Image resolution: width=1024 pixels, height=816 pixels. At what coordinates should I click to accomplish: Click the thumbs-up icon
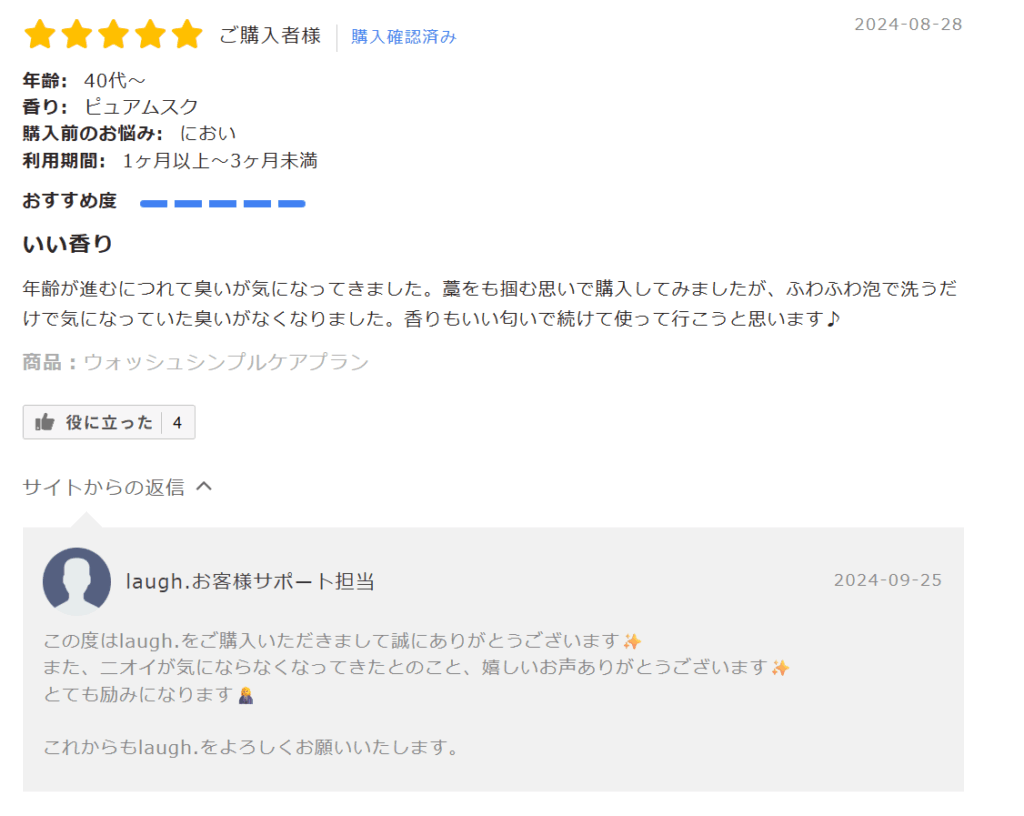(44, 423)
